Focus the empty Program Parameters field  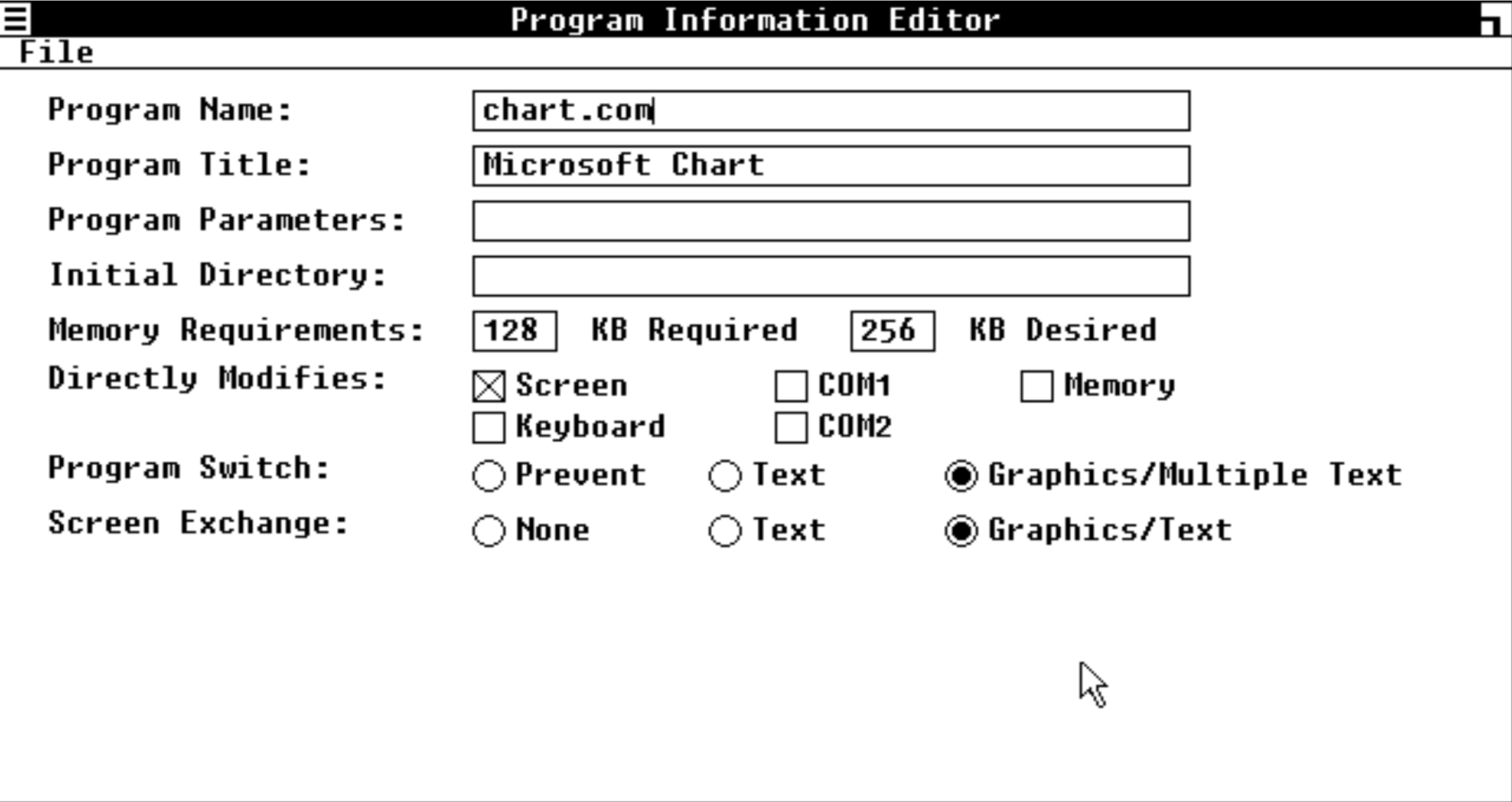click(831, 221)
